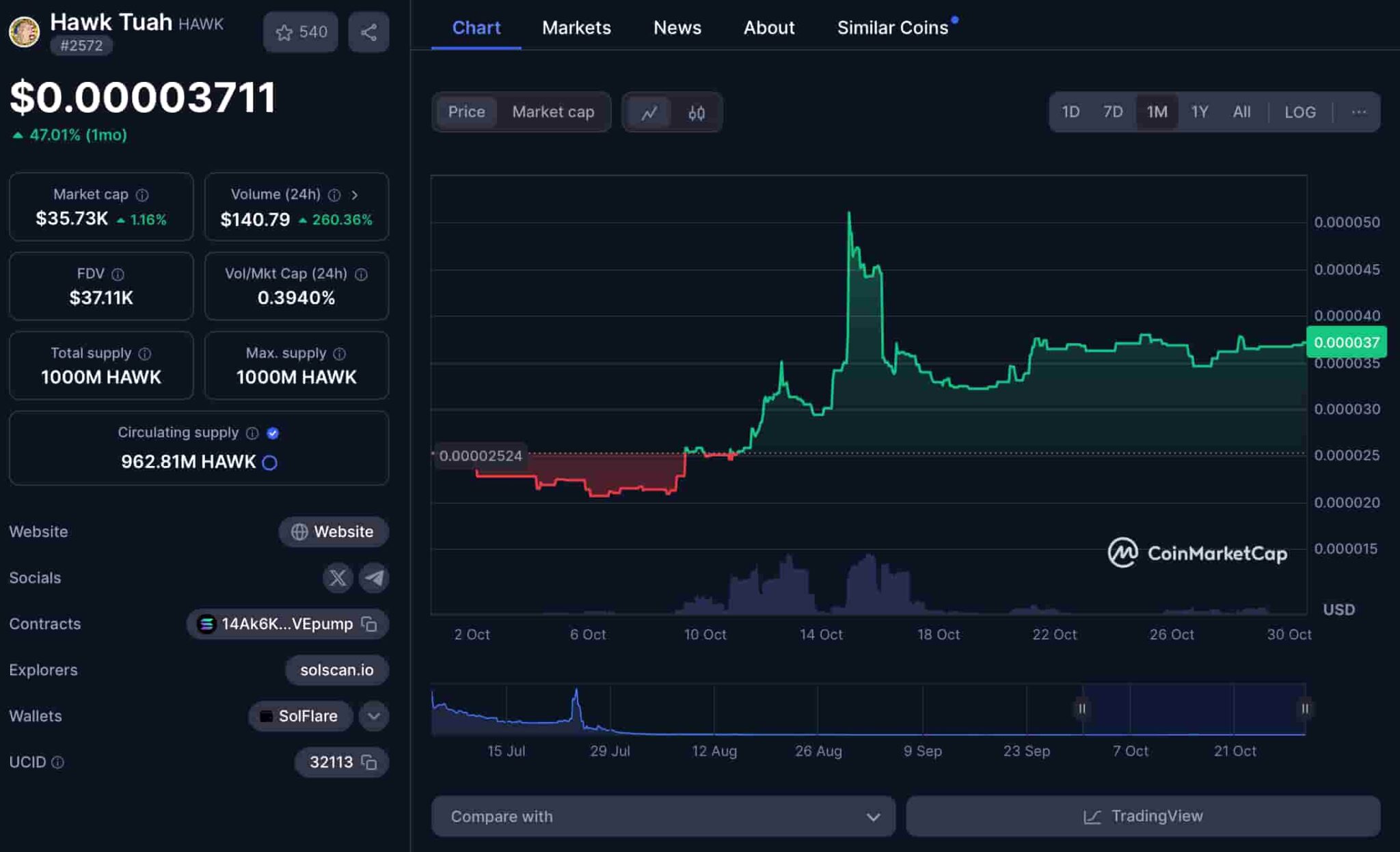Viewport: 1400px width, 852px height.
Task: Enable logarithmic scale with the LOG toggle
Action: pos(1300,111)
